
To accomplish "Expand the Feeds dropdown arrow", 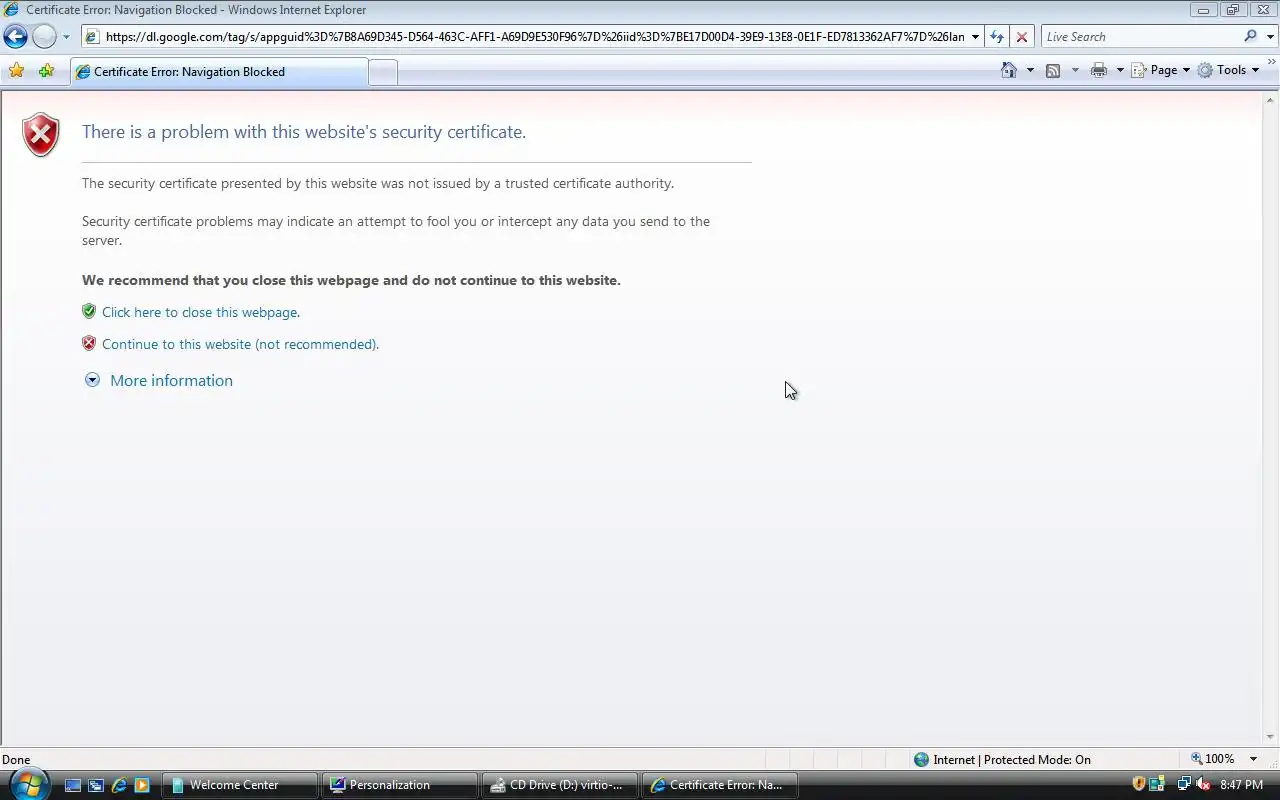I will coord(1075,70).
